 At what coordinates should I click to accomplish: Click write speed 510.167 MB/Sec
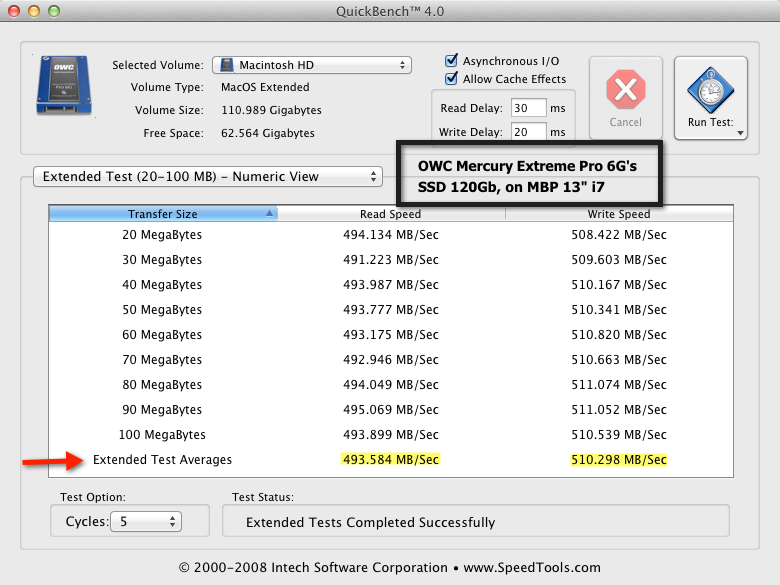(619, 285)
